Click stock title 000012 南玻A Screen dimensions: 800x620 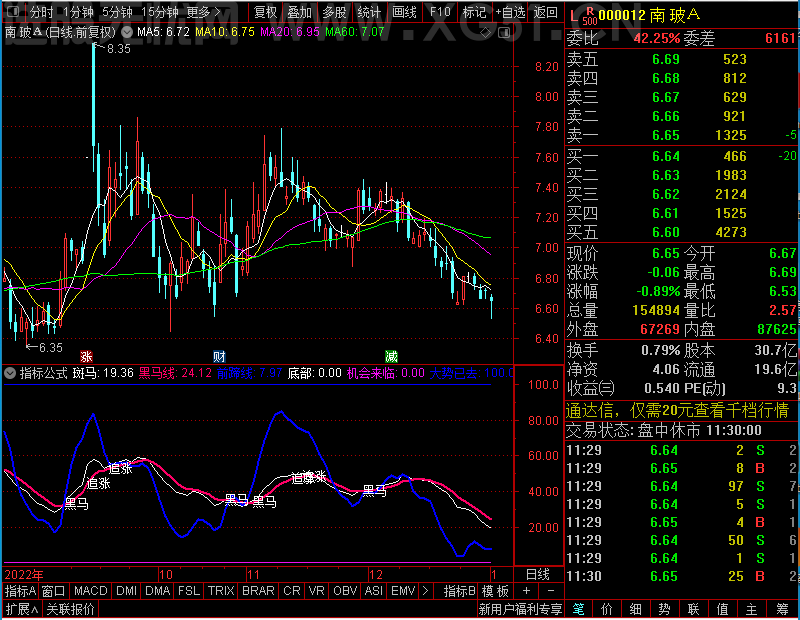pyautogui.click(x=649, y=15)
